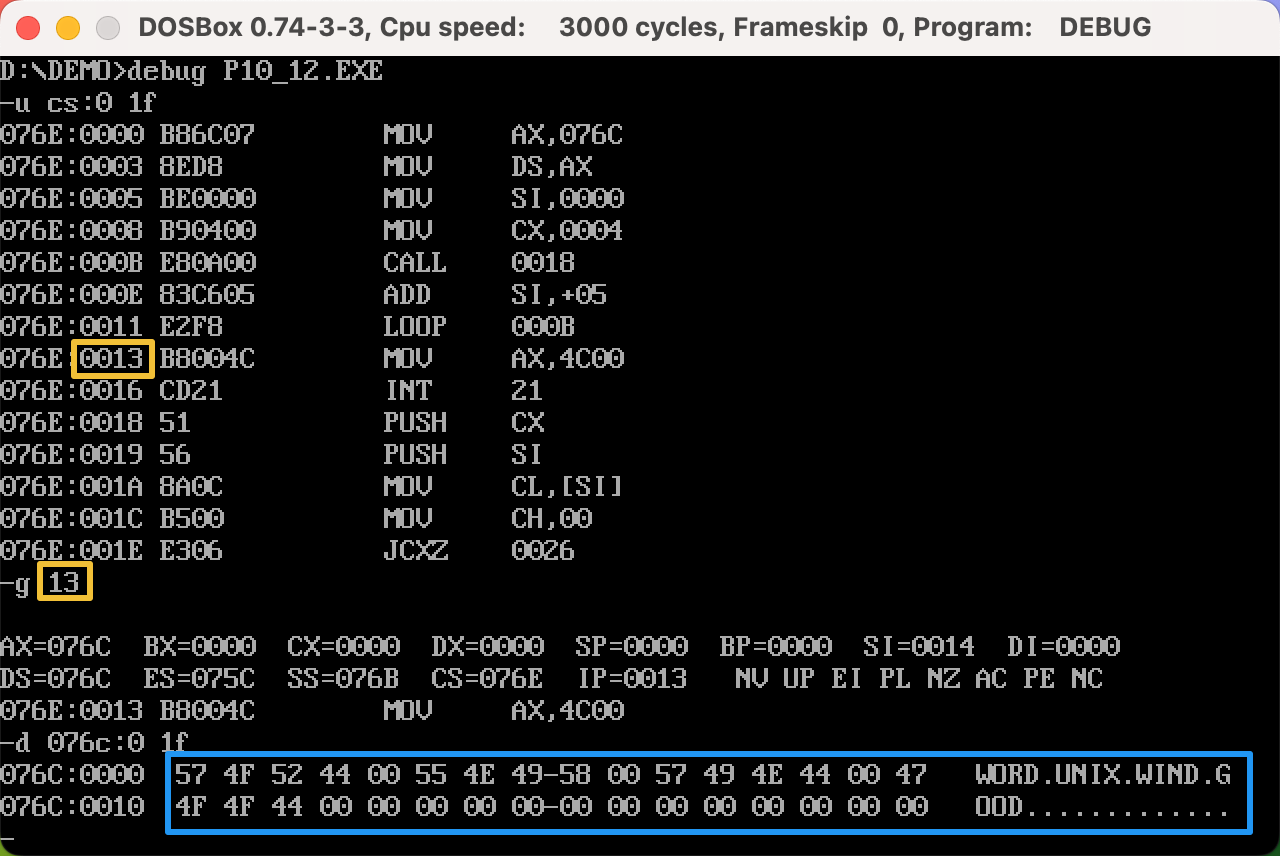The image size is (1280, 856).
Task: Click the first hex byte 57 in dump
Action: pyautogui.click(x=191, y=774)
